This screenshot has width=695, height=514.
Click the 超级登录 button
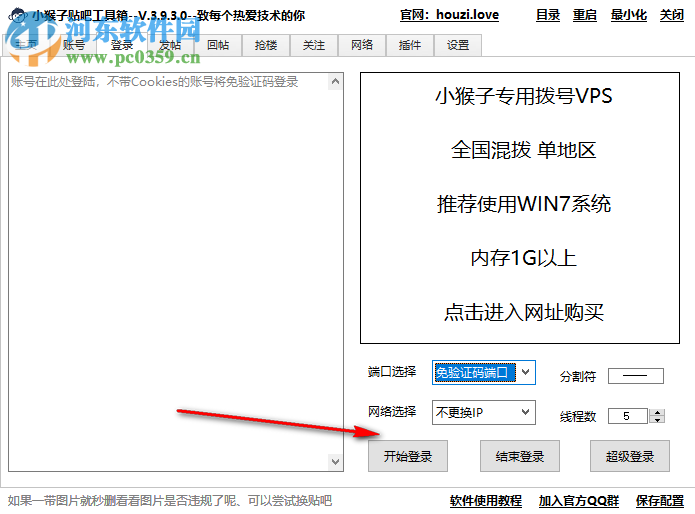click(x=630, y=456)
